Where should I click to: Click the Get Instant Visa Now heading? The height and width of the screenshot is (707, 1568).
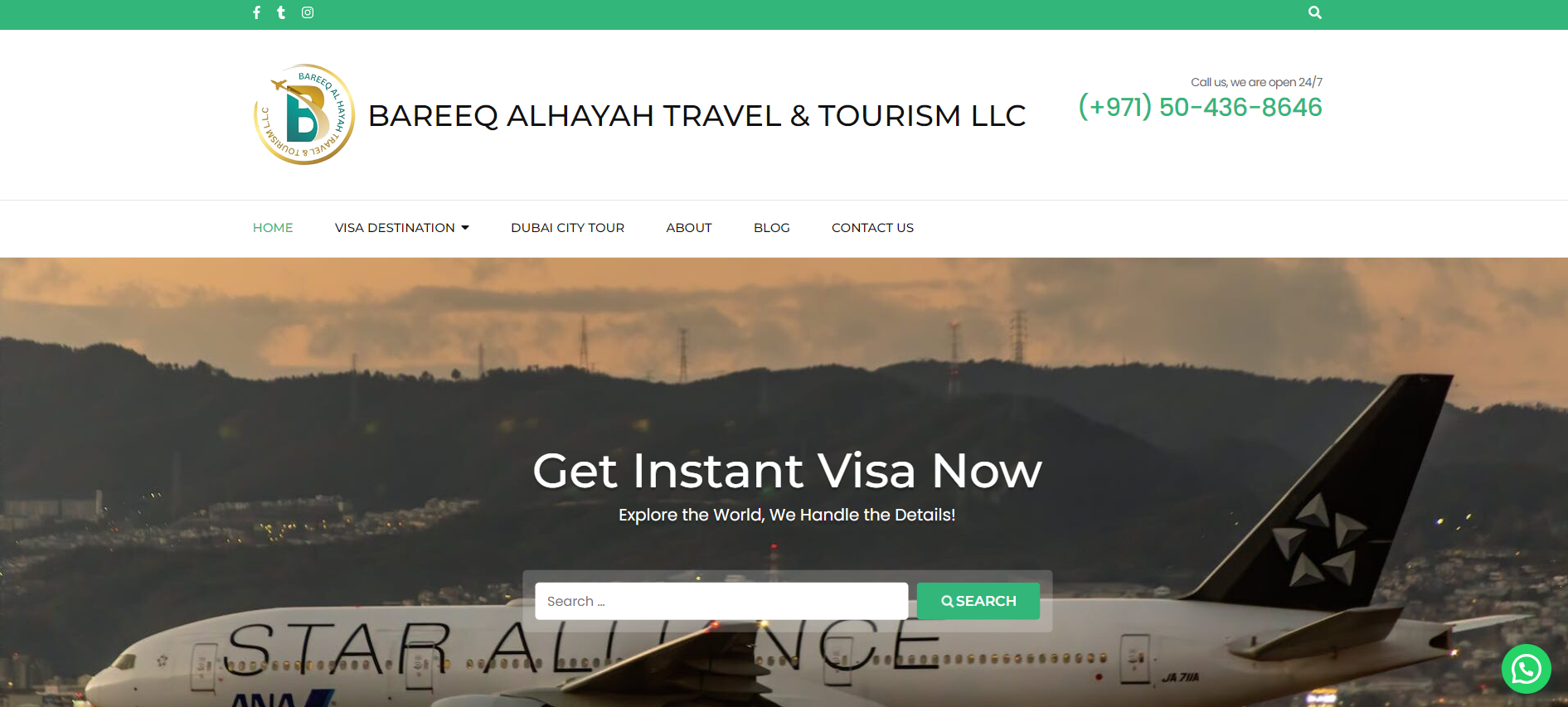point(787,471)
